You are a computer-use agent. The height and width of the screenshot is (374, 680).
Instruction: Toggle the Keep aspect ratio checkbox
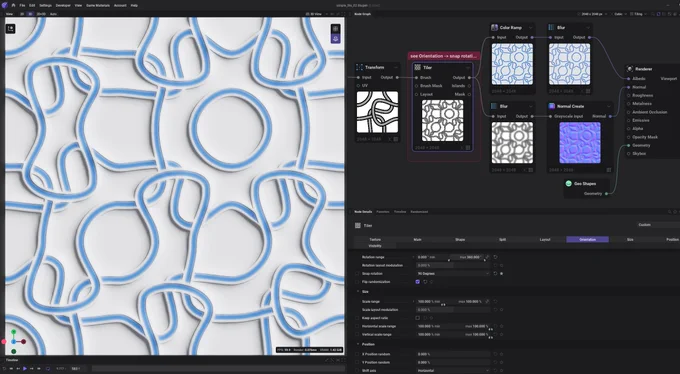tap(418, 318)
